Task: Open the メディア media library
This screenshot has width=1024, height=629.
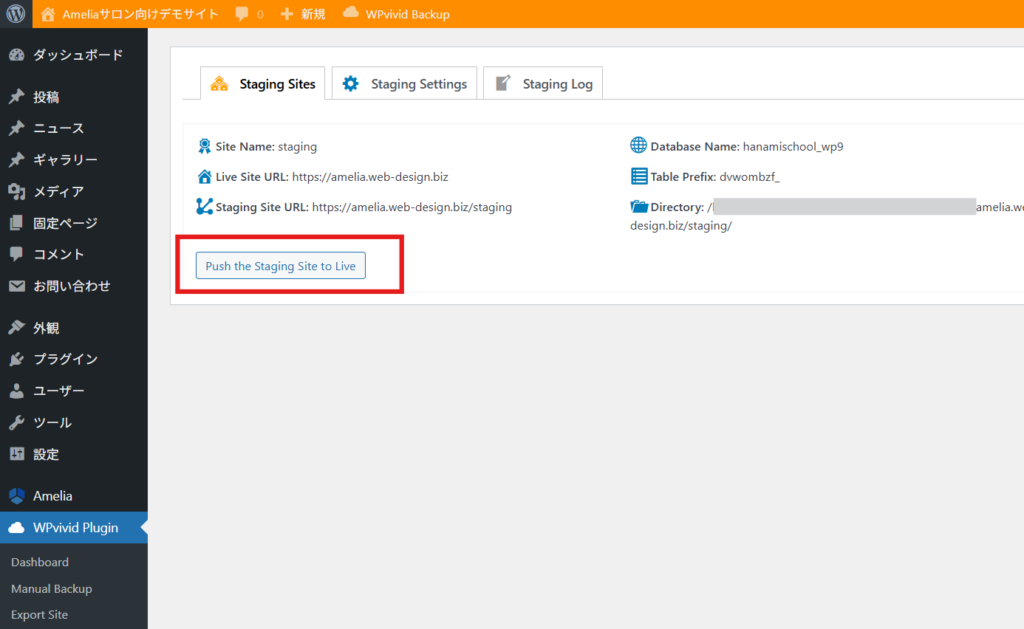Action: 58,191
